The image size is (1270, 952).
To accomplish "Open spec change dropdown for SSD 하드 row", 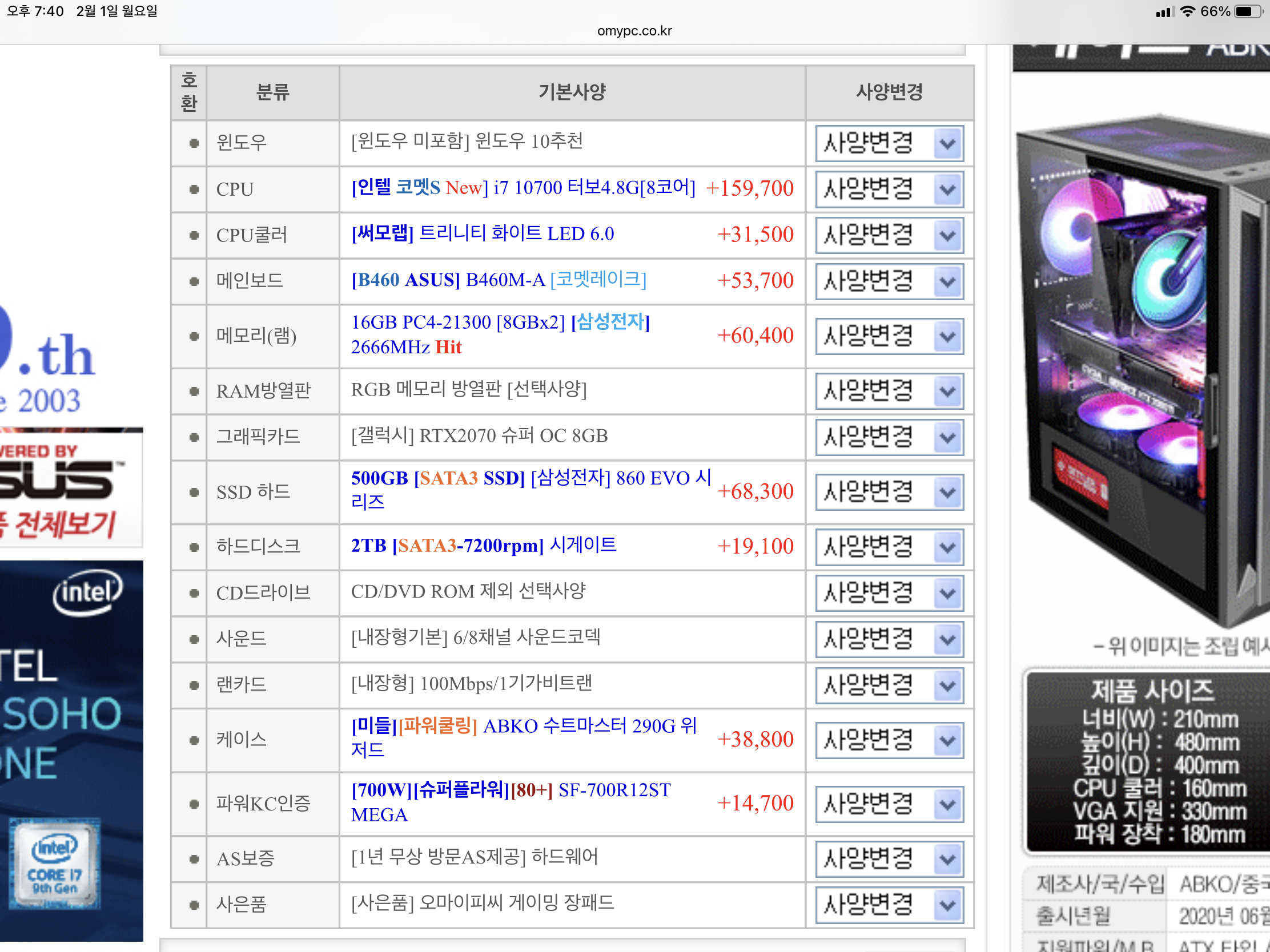I will pos(889,493).
